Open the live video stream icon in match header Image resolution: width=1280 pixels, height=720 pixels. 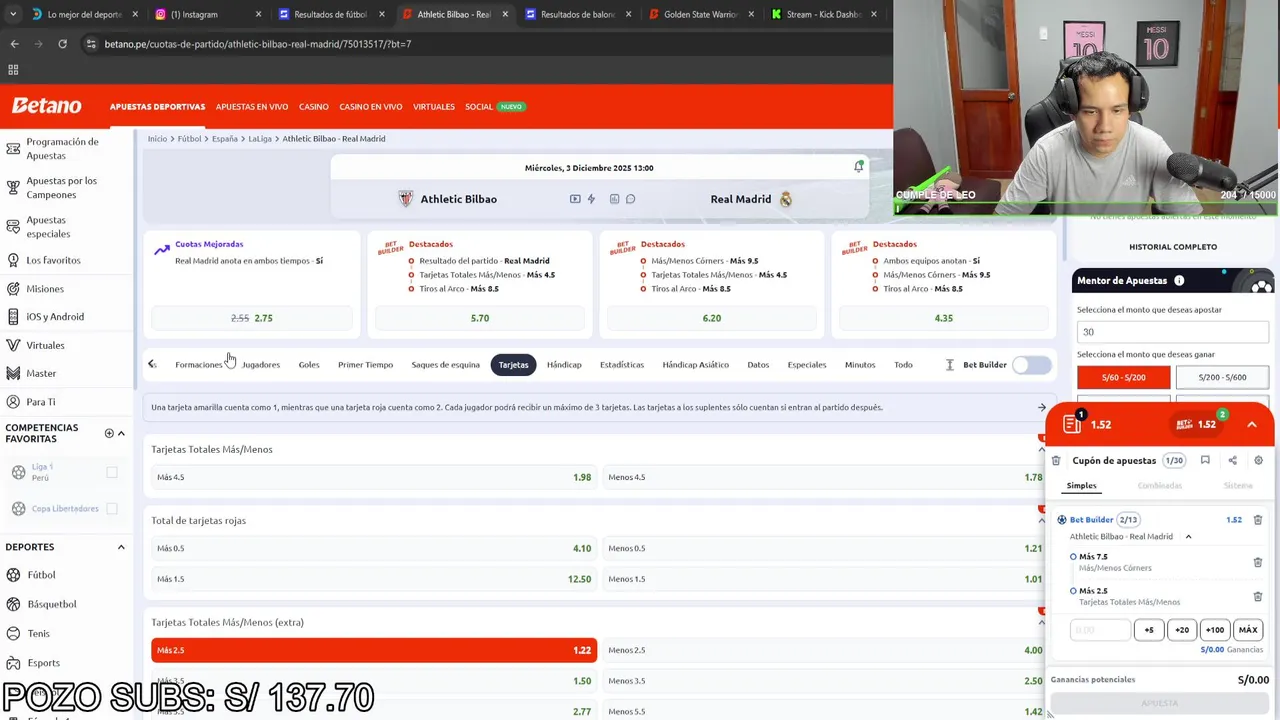(575, 199)
